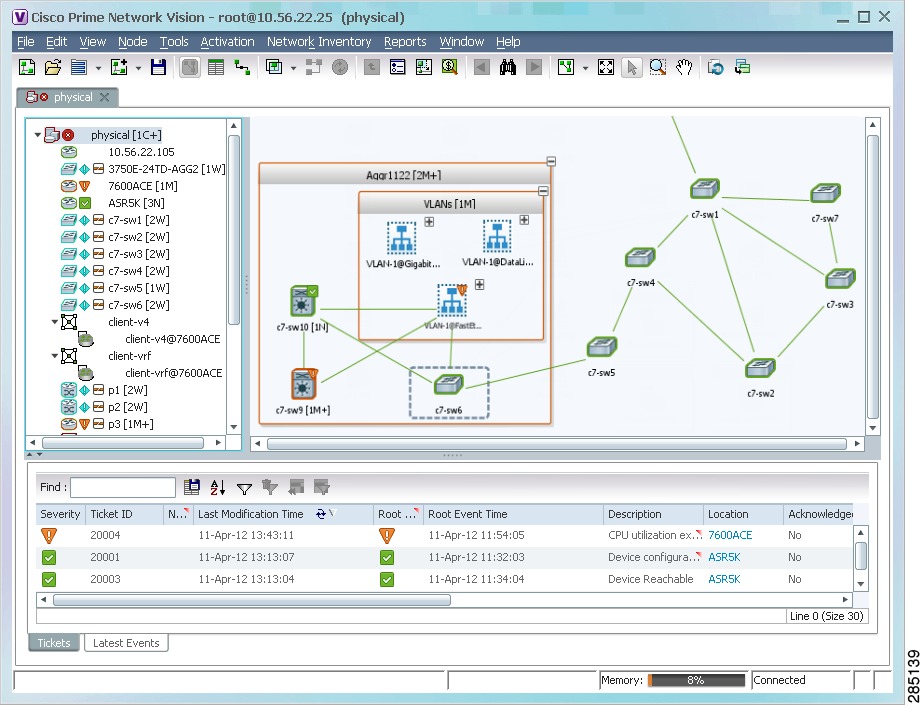Click the stacked-windows toolbar icon
Viewport: 923px width, 705px height.
(x=742, y=67)
